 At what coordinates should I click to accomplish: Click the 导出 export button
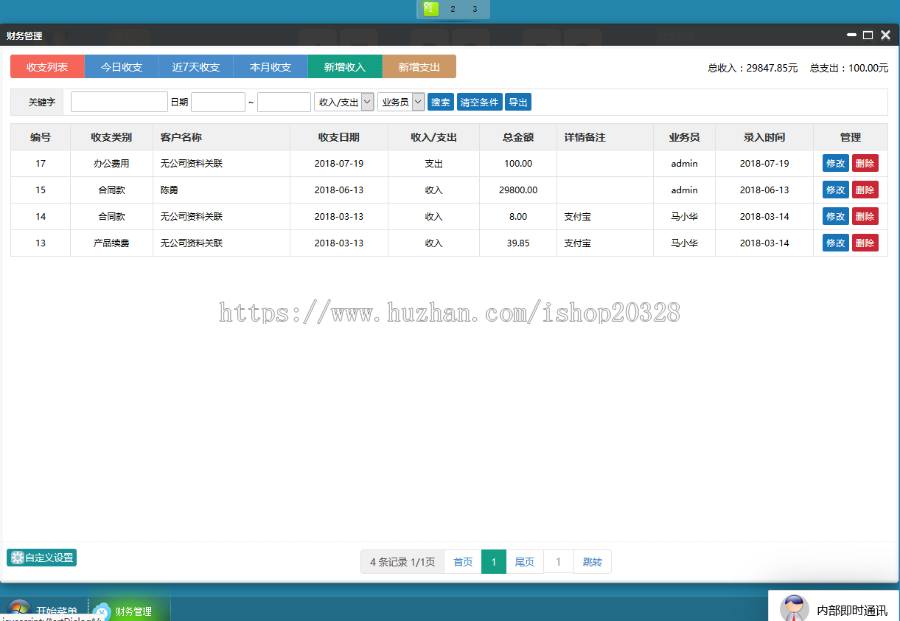click(517, 101)
